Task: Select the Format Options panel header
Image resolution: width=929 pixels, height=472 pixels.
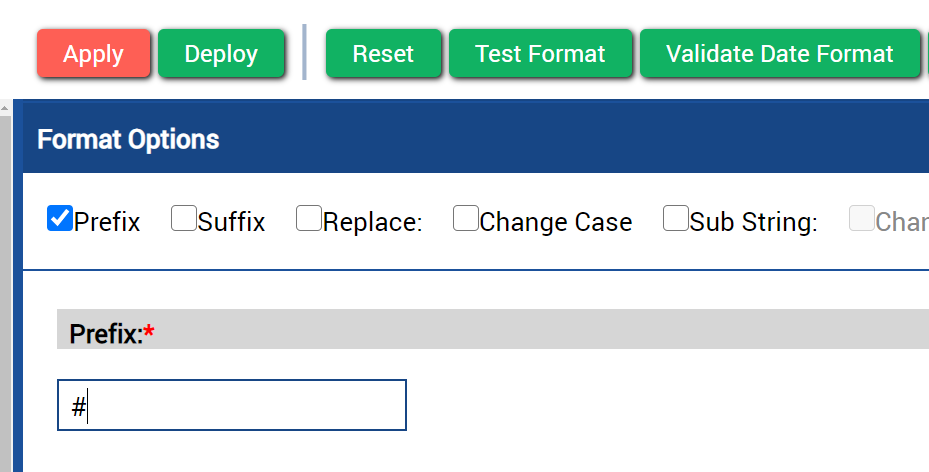Action: pos(476,140)
